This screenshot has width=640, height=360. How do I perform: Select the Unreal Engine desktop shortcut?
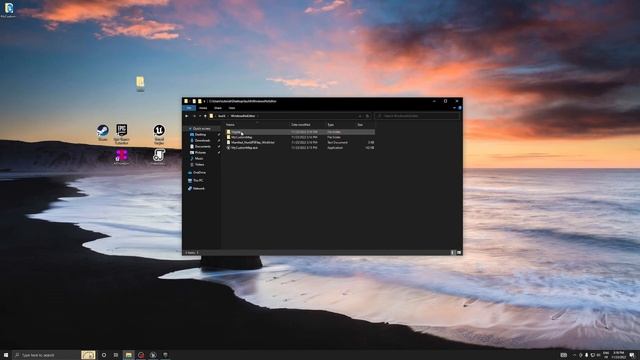(x=159, y=134)
